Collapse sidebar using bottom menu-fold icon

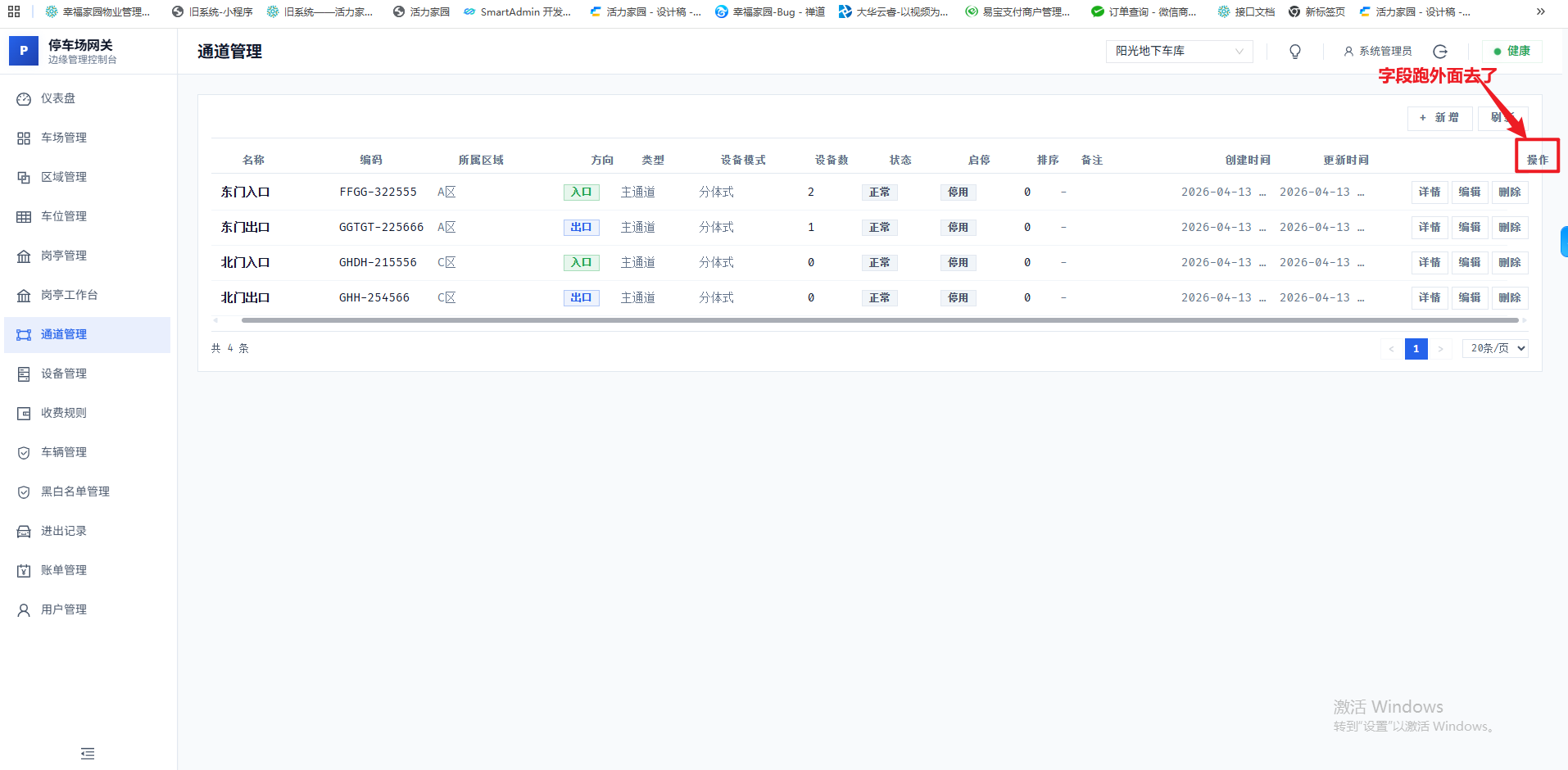tap(88, 754)
